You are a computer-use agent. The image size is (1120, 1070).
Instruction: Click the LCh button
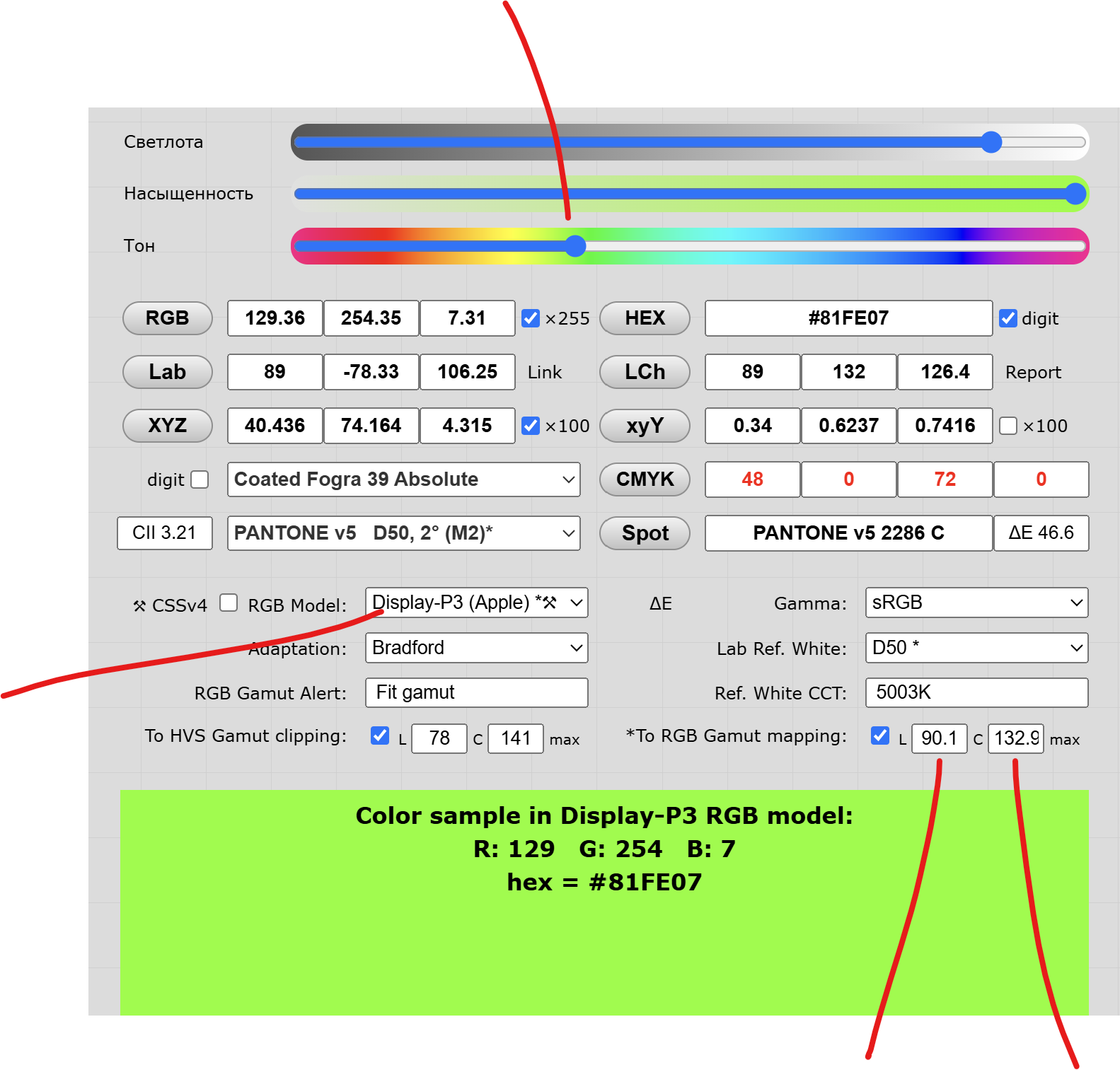645,372
